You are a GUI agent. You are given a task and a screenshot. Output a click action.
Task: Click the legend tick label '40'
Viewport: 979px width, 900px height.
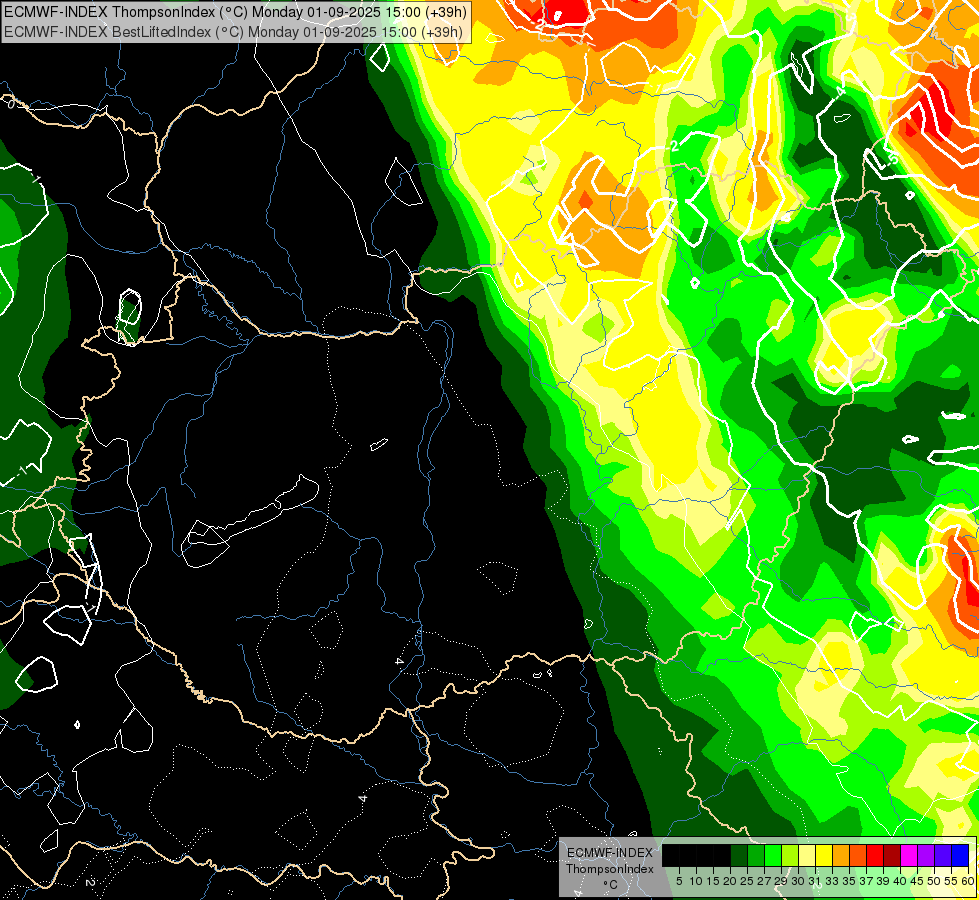click(900, 881)
